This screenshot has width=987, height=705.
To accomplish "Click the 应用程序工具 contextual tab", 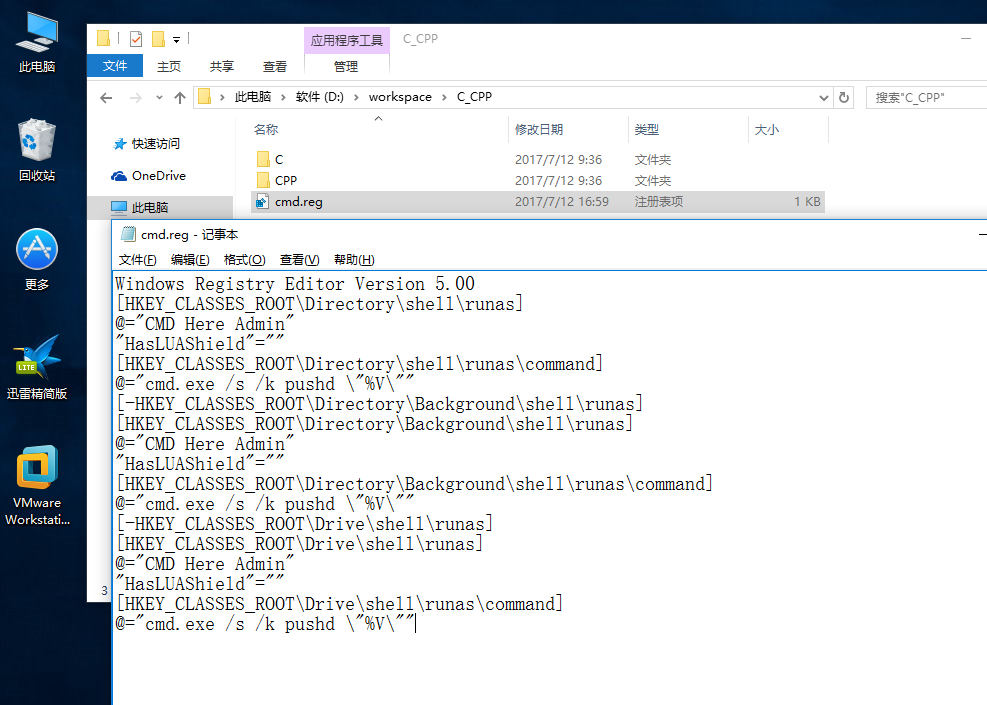I will tap(347, 40).
